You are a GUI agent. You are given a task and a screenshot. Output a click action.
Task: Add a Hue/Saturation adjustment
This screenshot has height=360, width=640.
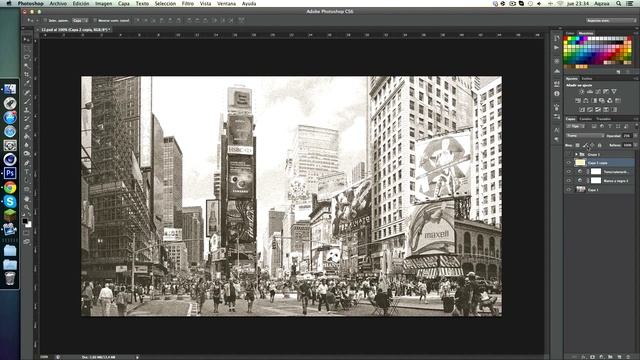point(578,101)
